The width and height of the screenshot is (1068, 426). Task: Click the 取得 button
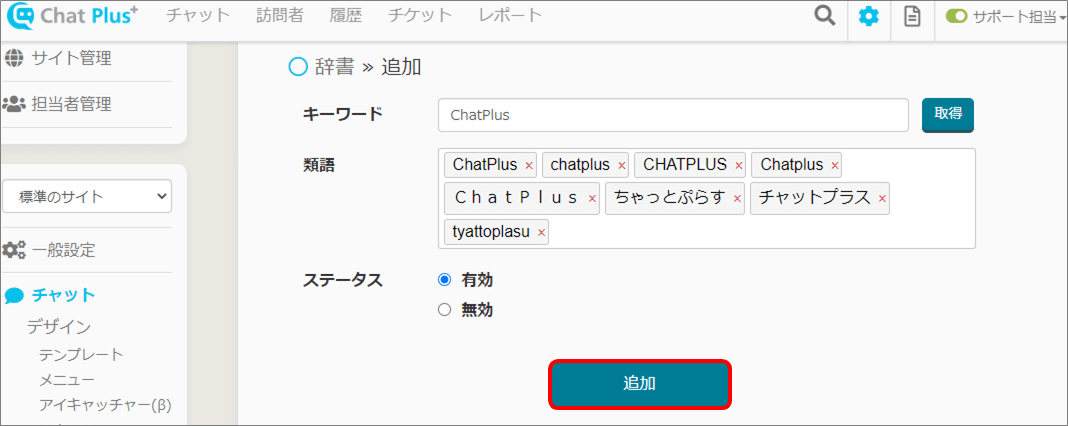tap(947, 114)
